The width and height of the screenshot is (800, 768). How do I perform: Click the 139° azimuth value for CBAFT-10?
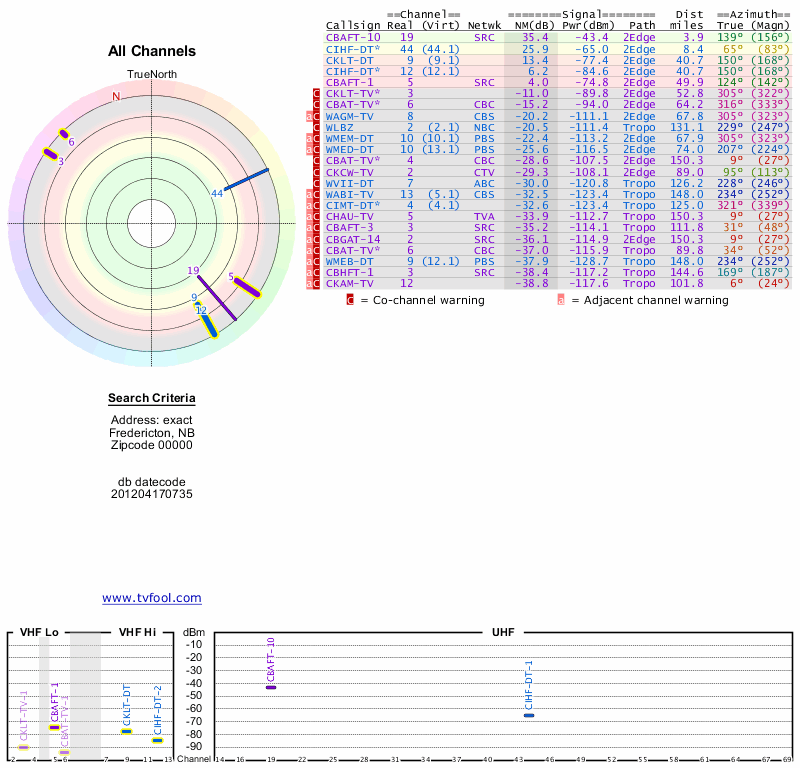tap(727, 37)
